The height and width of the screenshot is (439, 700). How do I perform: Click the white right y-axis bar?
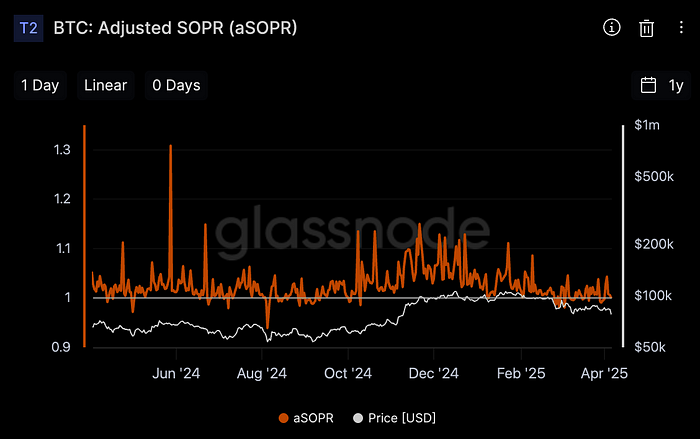tap(623, 236)
